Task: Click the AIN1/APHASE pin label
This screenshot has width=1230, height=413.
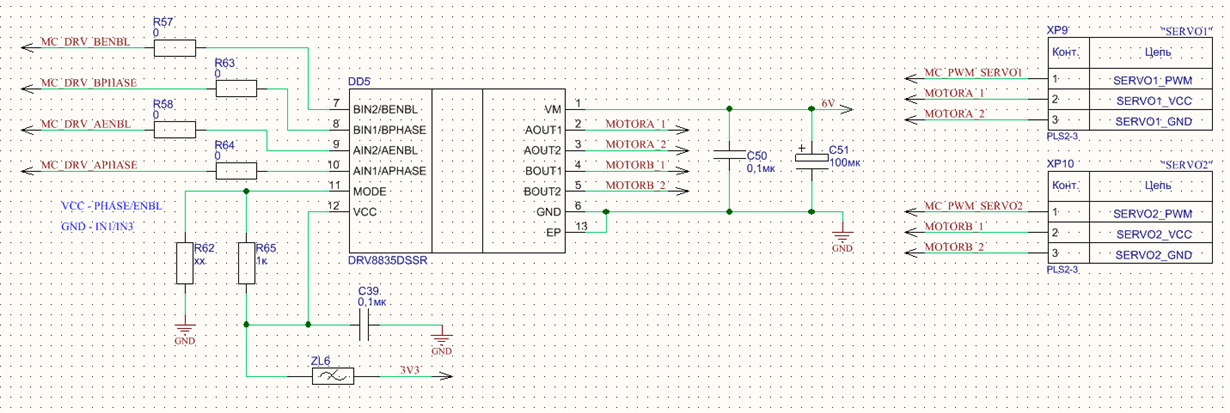Action: 389,171
